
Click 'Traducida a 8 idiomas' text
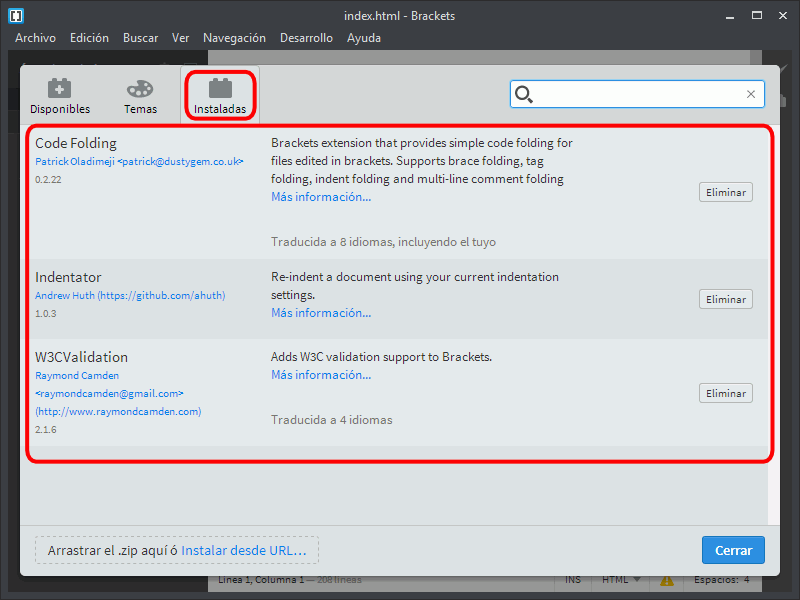[x=383, y=242]
